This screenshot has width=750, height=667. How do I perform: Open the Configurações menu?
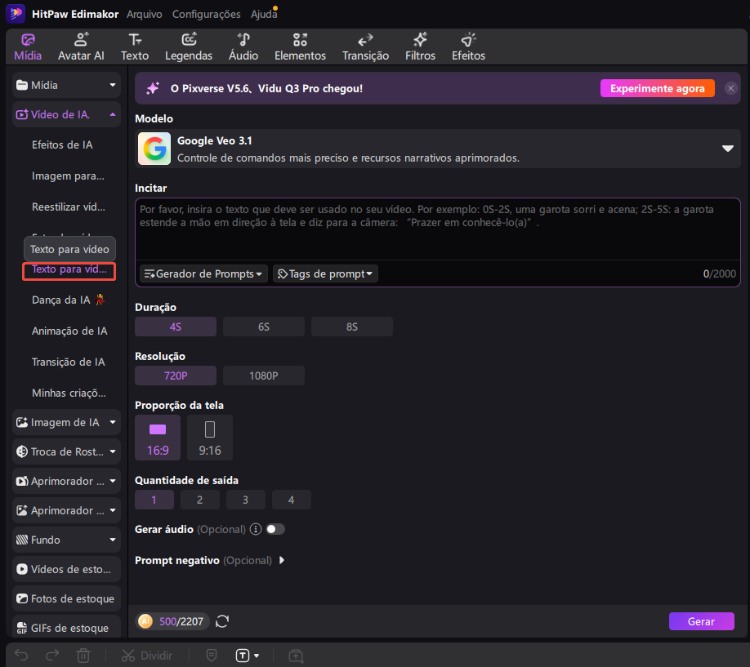click(206, 14)
